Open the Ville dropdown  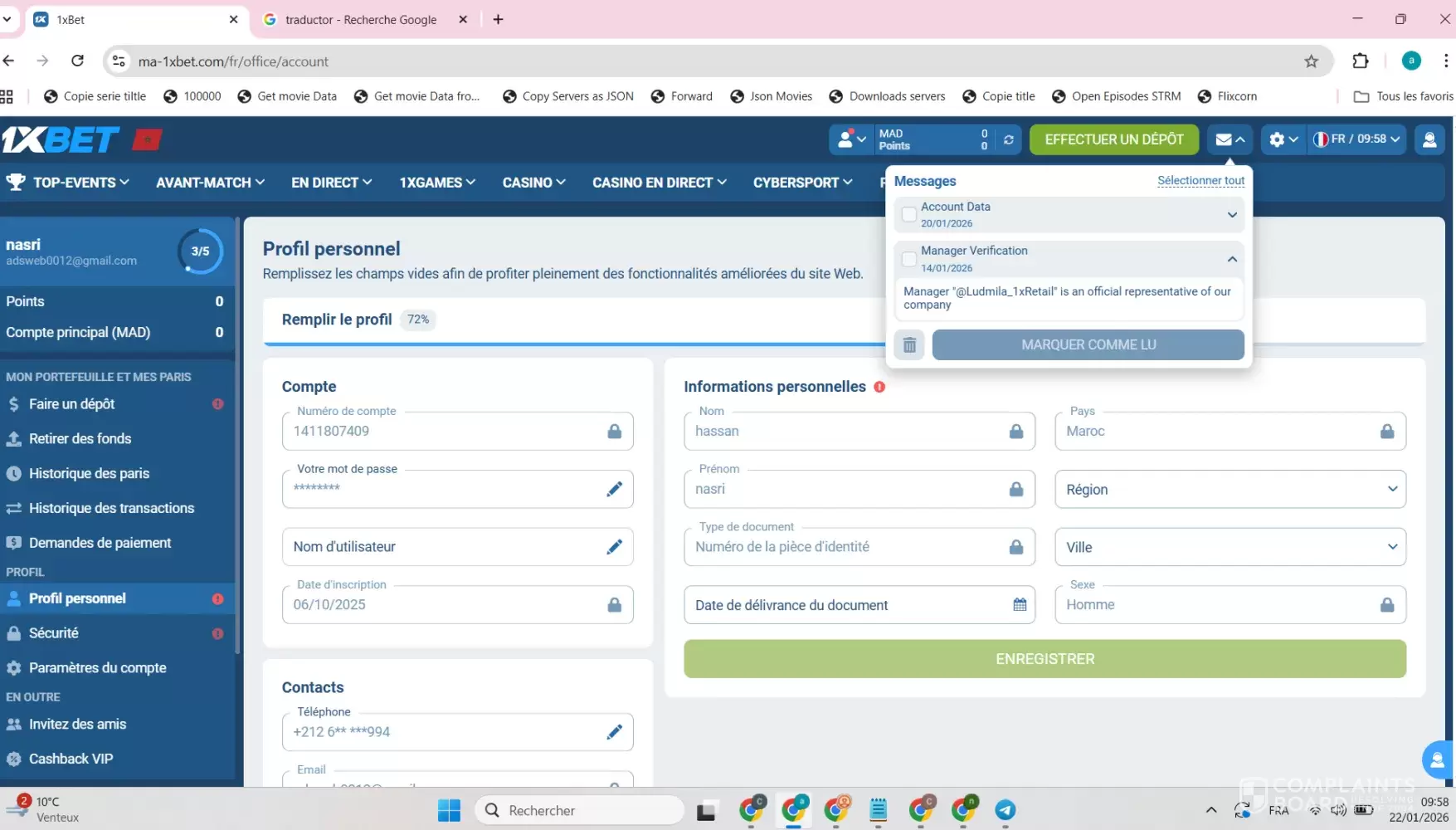(x=1230, y=547)
